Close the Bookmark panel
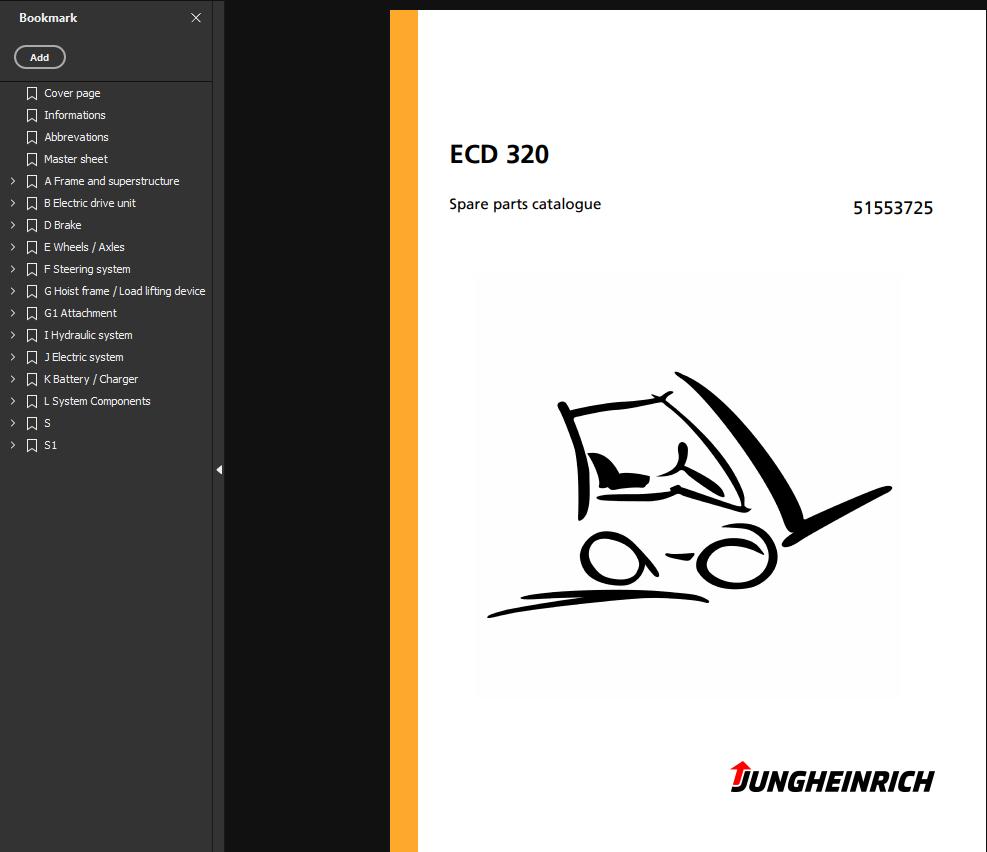The image size is (987, 852). 196,18
